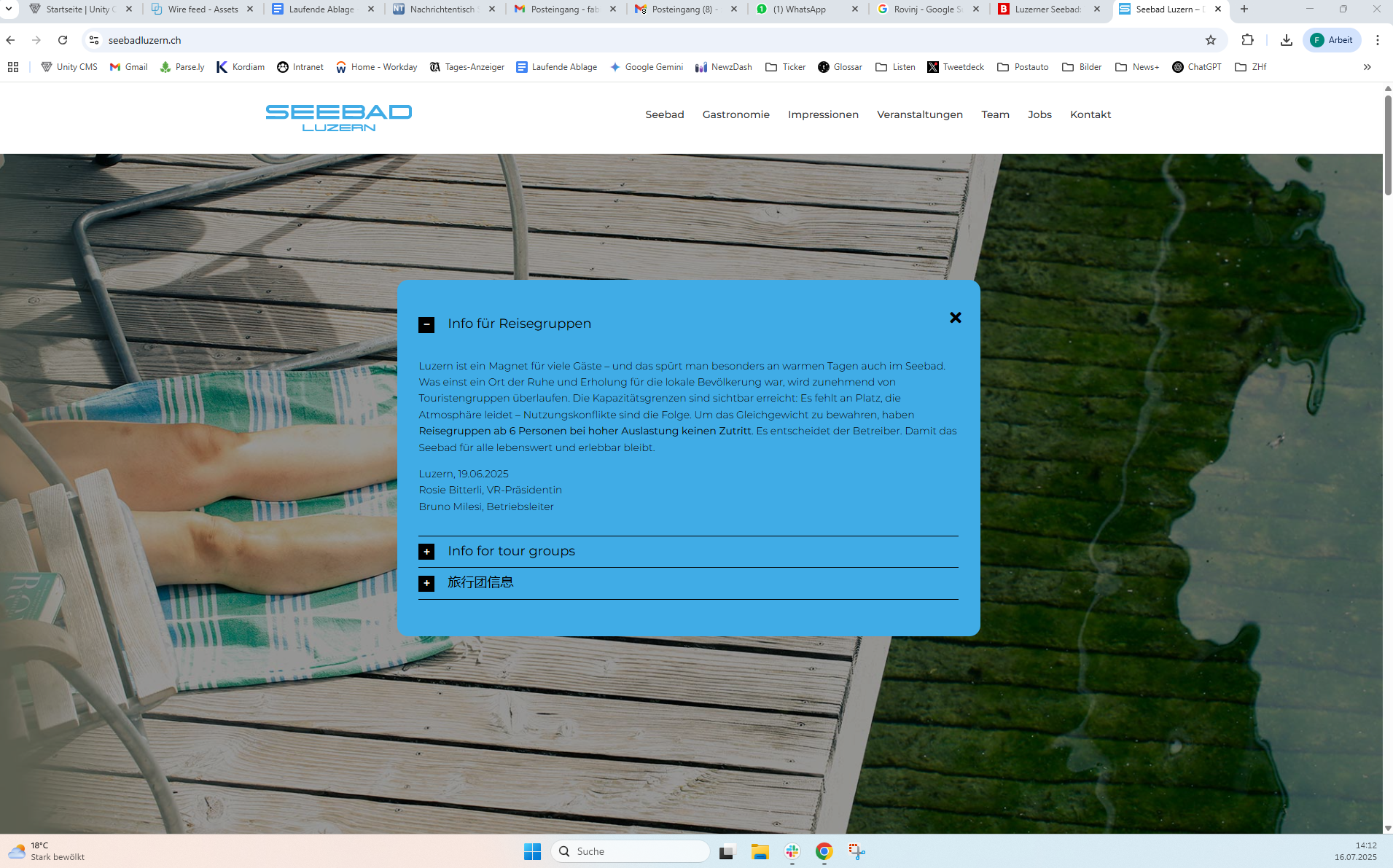The width and height of the screenshot is (1393, 868).
Task: Click the page's vertical scrollbar thumb
Action: 1387,144
